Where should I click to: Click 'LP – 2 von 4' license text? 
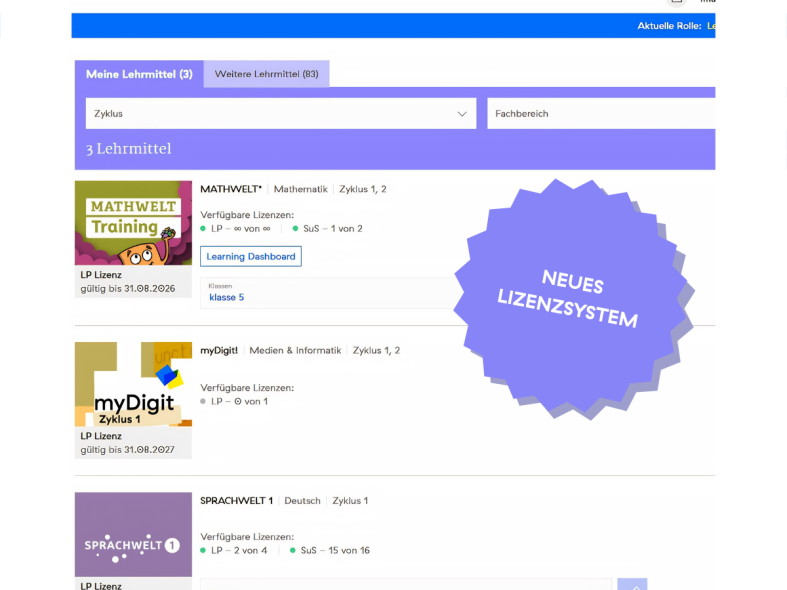click(x=239, y=550)
